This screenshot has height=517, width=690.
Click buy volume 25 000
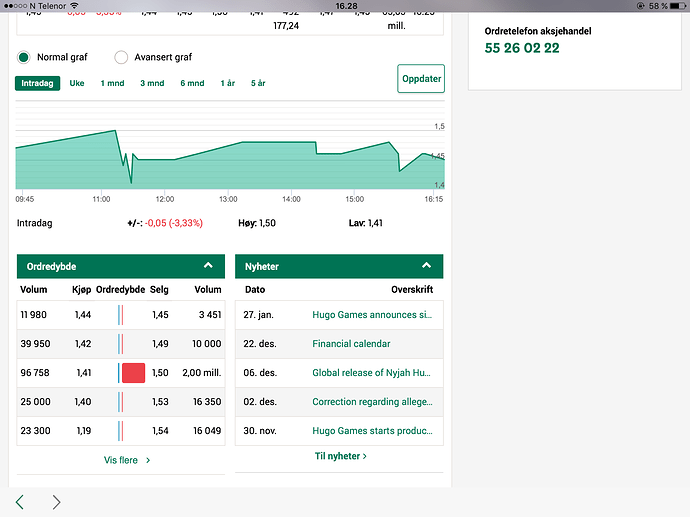tap(35, 402)
